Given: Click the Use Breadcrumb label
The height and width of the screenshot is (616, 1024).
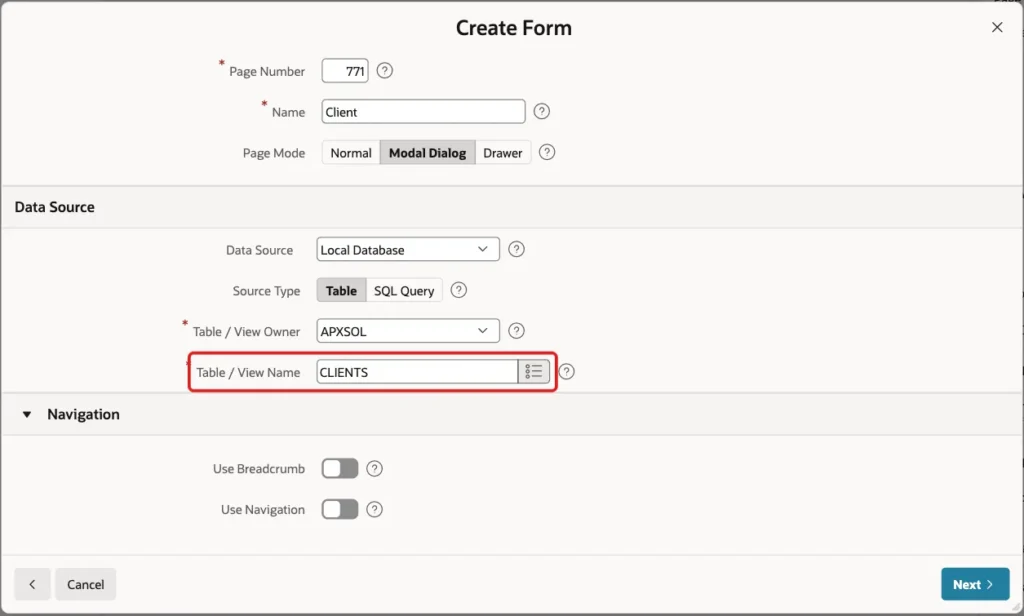Looking at the screenshot, I should [259, 468].
